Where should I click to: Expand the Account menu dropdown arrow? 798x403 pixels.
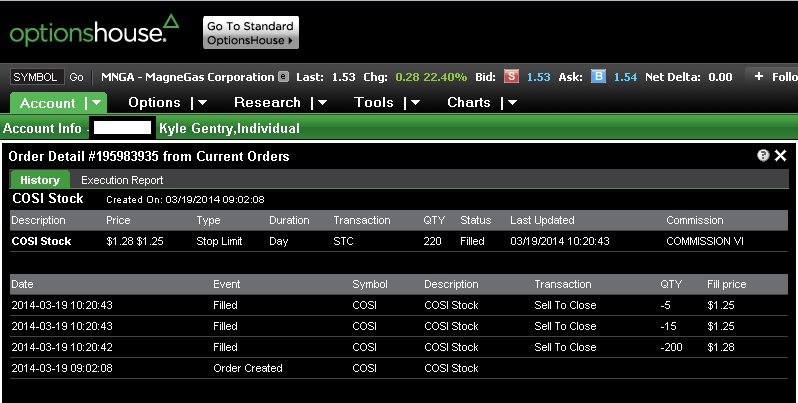click(x=94, y=102)
